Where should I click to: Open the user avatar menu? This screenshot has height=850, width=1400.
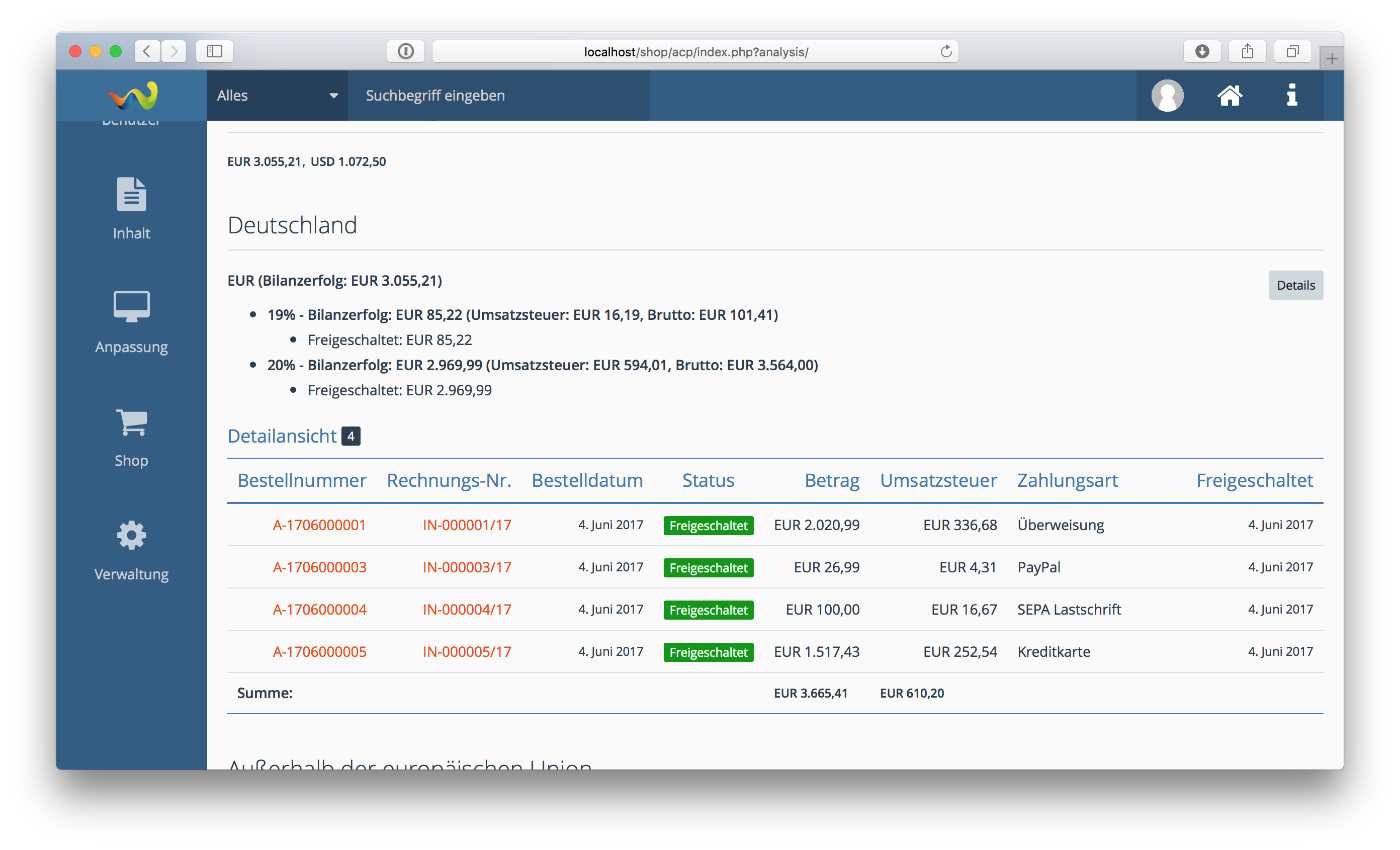(1167, 96)
